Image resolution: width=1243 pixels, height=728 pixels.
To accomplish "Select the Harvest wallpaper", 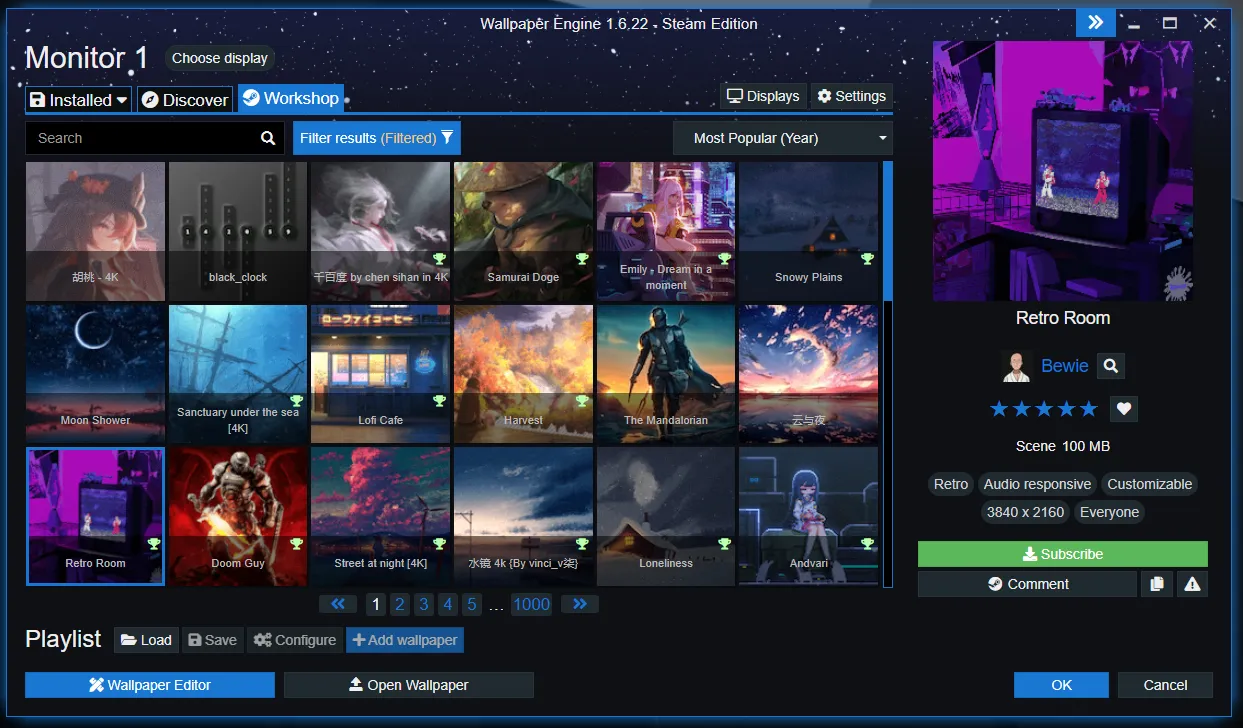I will (x=523, y=374).
